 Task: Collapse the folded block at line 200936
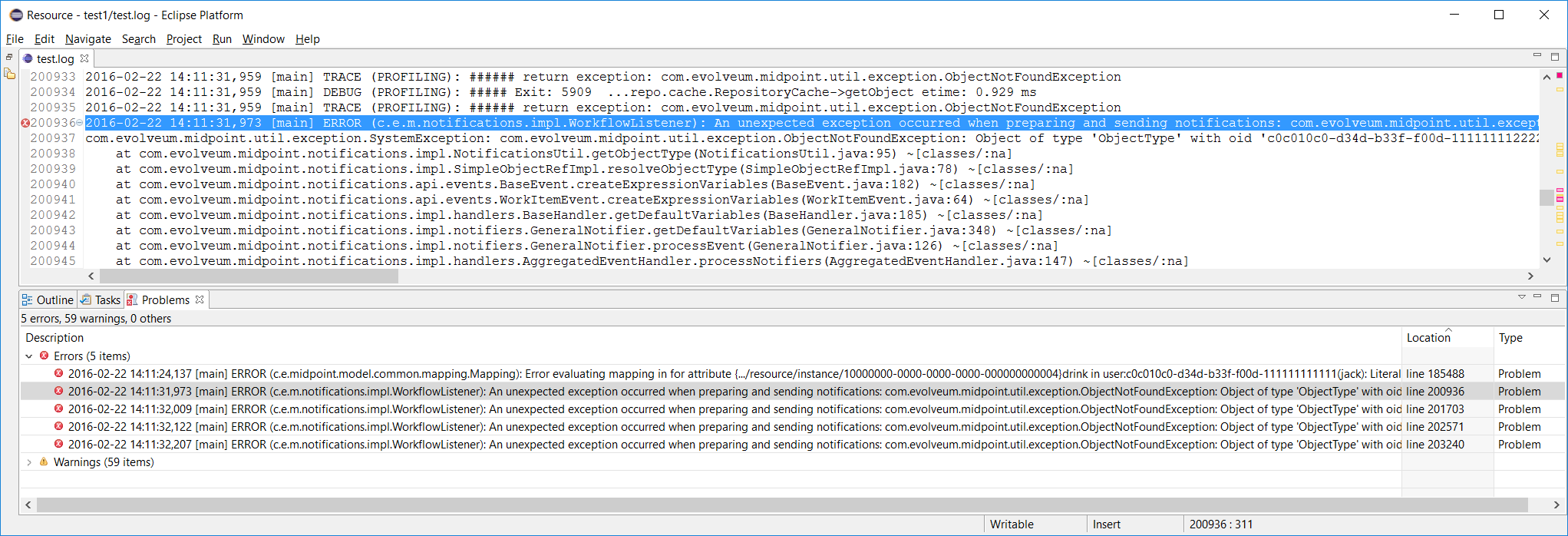79,123
